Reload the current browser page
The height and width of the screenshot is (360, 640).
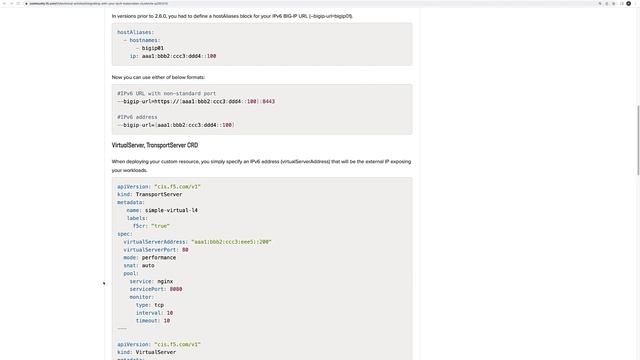click(x=18, y=4)
